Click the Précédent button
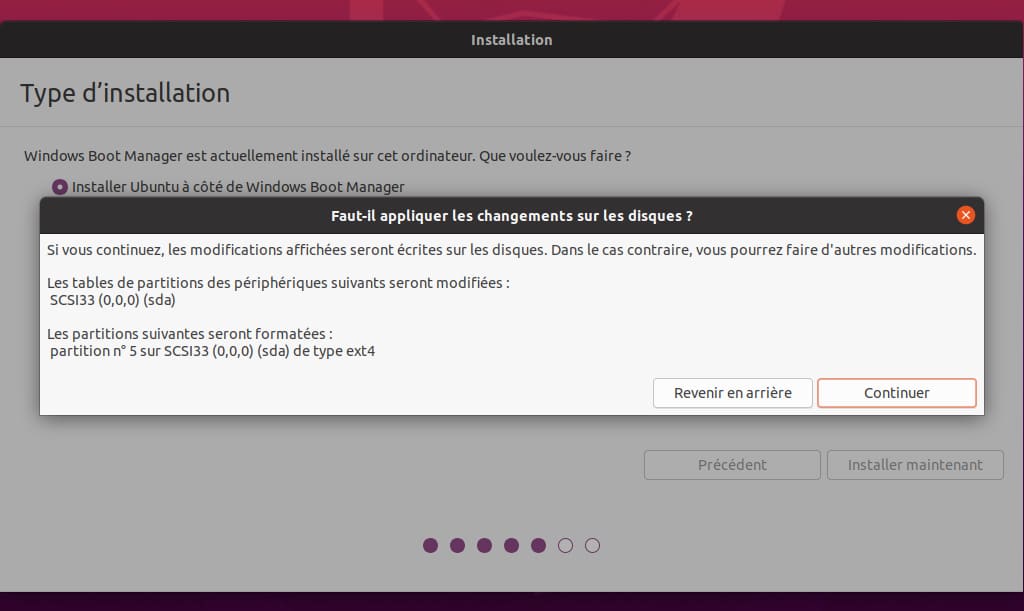This screenshot has height=611, width=1024. (x=732, y=465)
